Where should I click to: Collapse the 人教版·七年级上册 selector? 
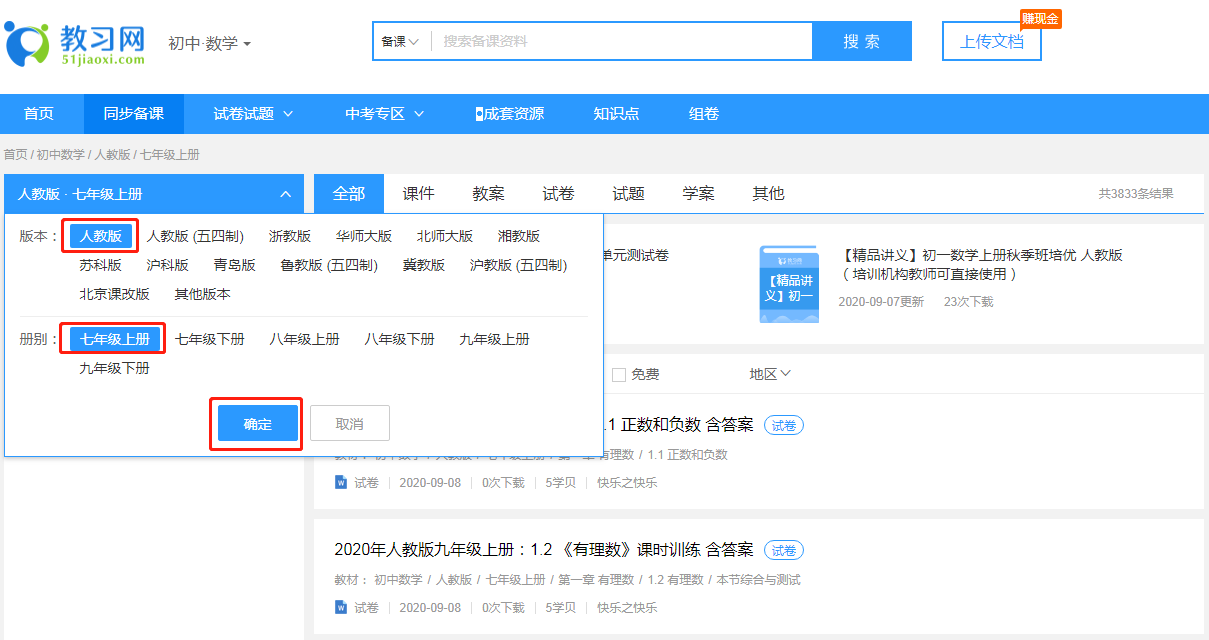point(154,194)
